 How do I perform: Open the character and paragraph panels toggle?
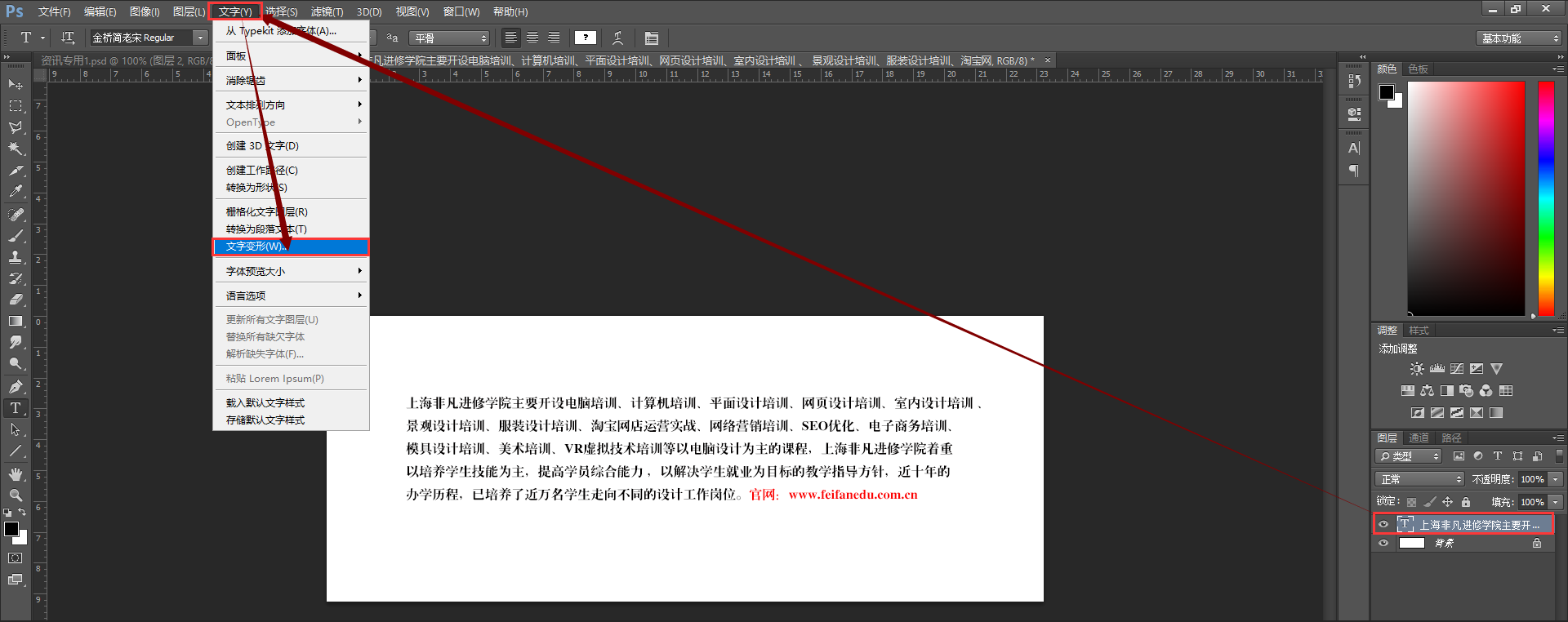click(651, 38)
